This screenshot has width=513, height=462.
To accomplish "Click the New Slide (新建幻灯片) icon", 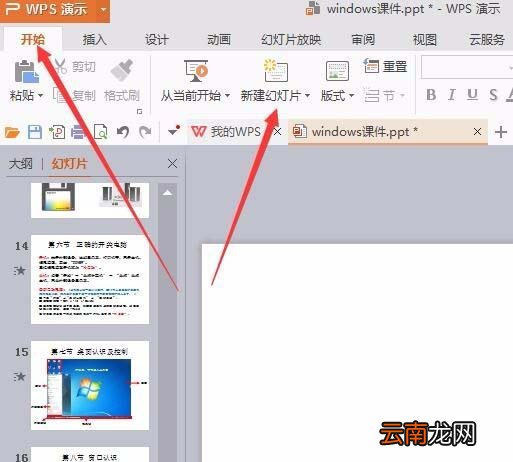I will [275, 71].
